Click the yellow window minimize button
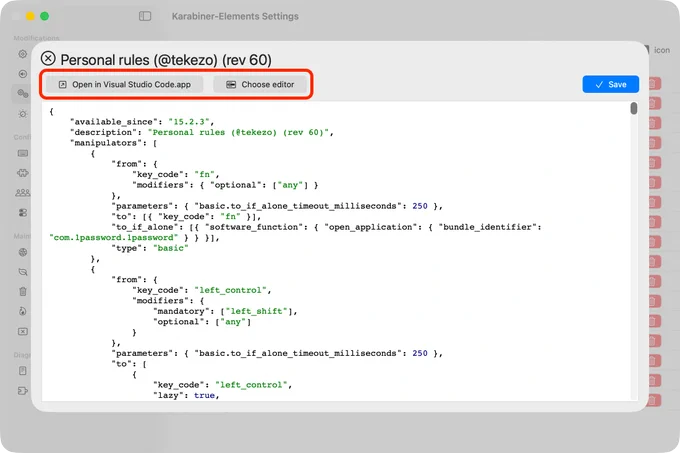The width and height of the screenshot is (680, 453). pyautogui.click(x=30, y=16)
